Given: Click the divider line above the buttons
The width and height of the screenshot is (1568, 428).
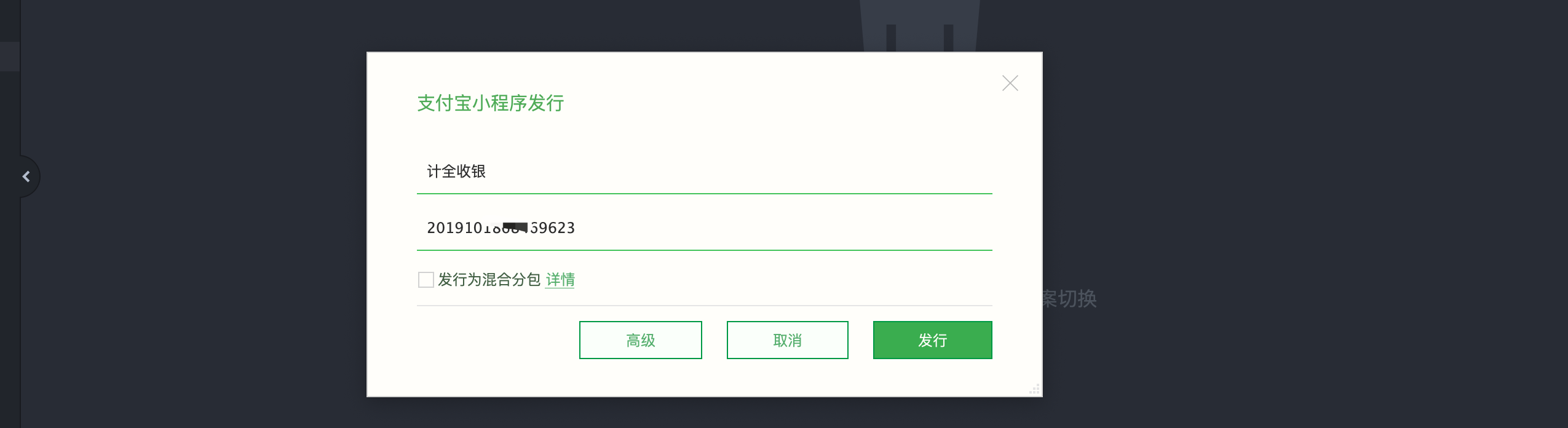Looking at the screenshot, I should [x=704, y=306].
